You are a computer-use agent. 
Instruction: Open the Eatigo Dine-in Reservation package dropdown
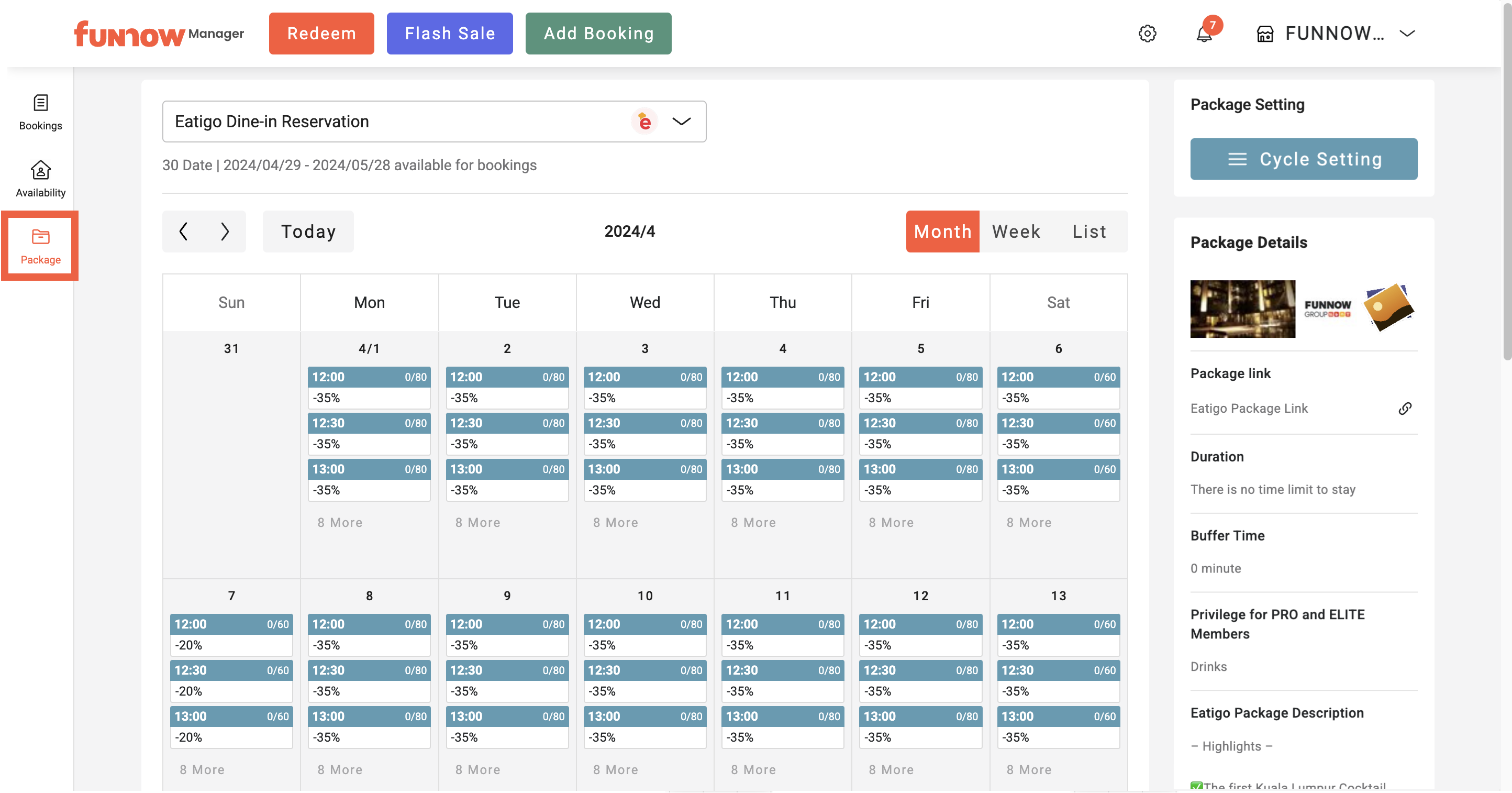point(434,122)
